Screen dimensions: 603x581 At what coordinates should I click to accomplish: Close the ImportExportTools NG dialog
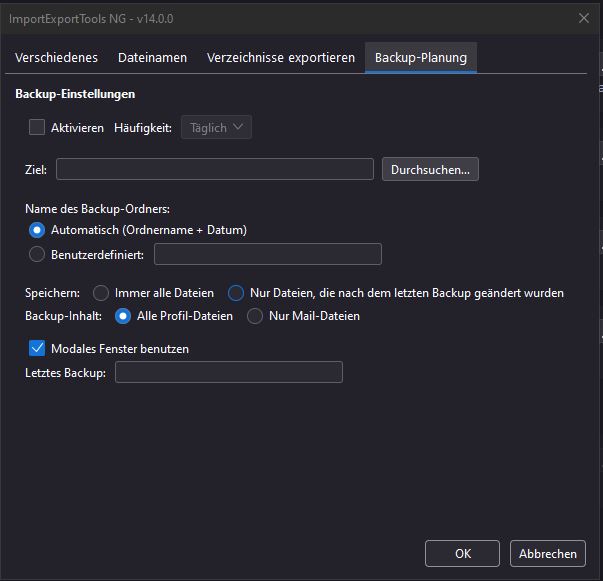[583, 18]
